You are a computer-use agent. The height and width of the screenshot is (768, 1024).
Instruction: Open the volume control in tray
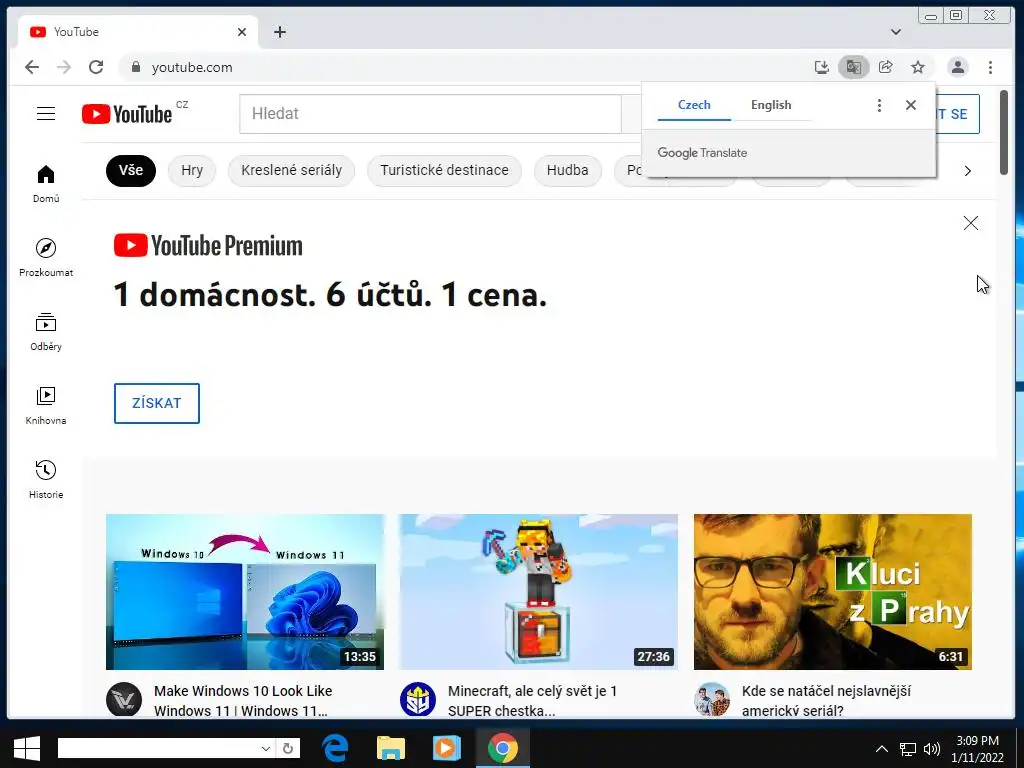(x=932, y=749)
